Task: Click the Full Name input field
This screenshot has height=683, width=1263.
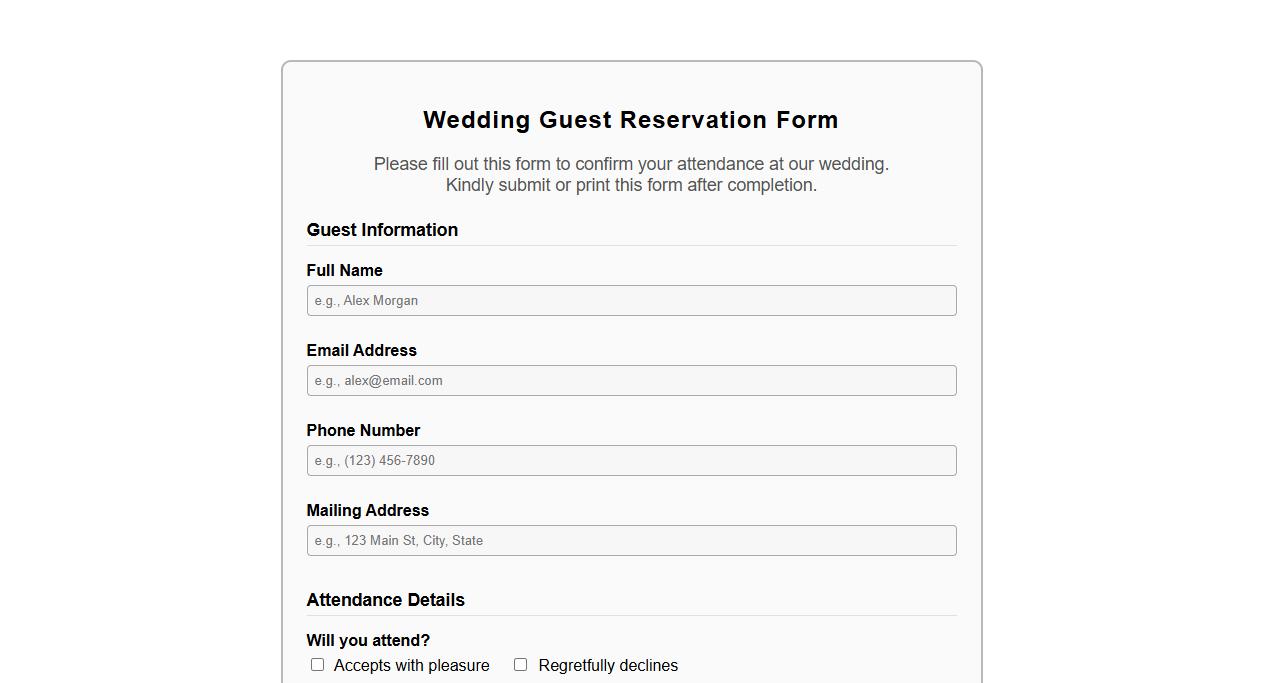Action: click(x=631, y=300)
